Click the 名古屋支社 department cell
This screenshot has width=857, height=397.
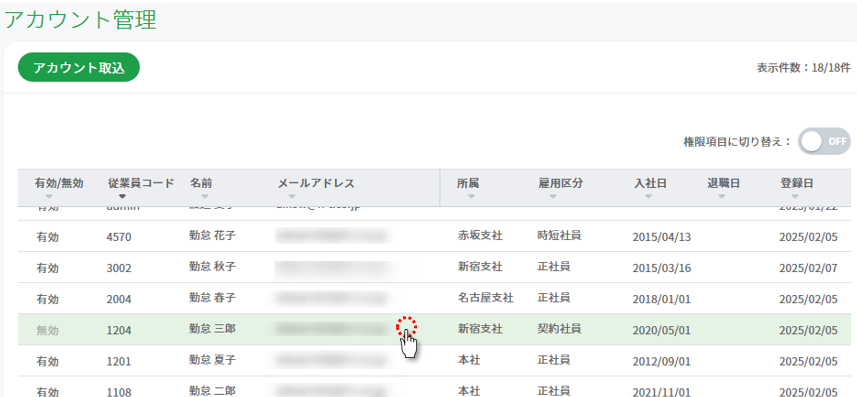485,298
